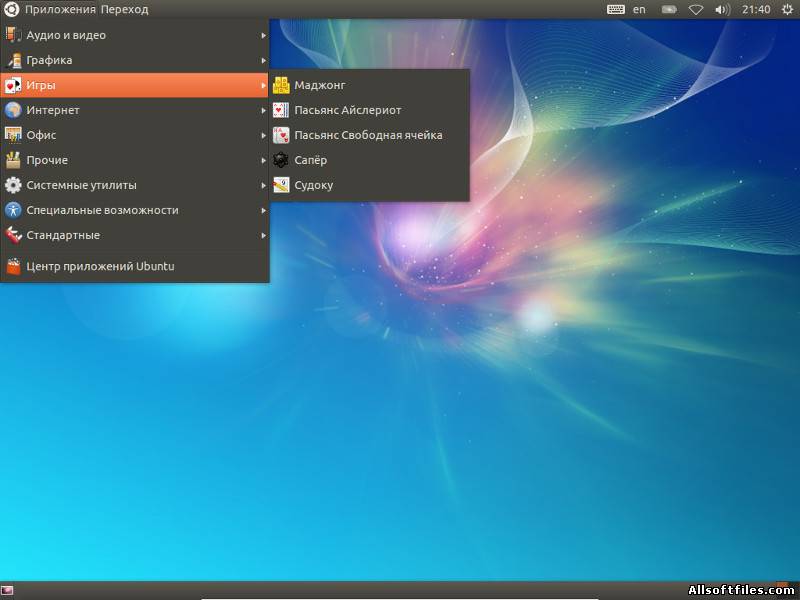This screenshot has height=600, width=800.
Task: Click the Приложения menu button
Action: tap(60, 9)
